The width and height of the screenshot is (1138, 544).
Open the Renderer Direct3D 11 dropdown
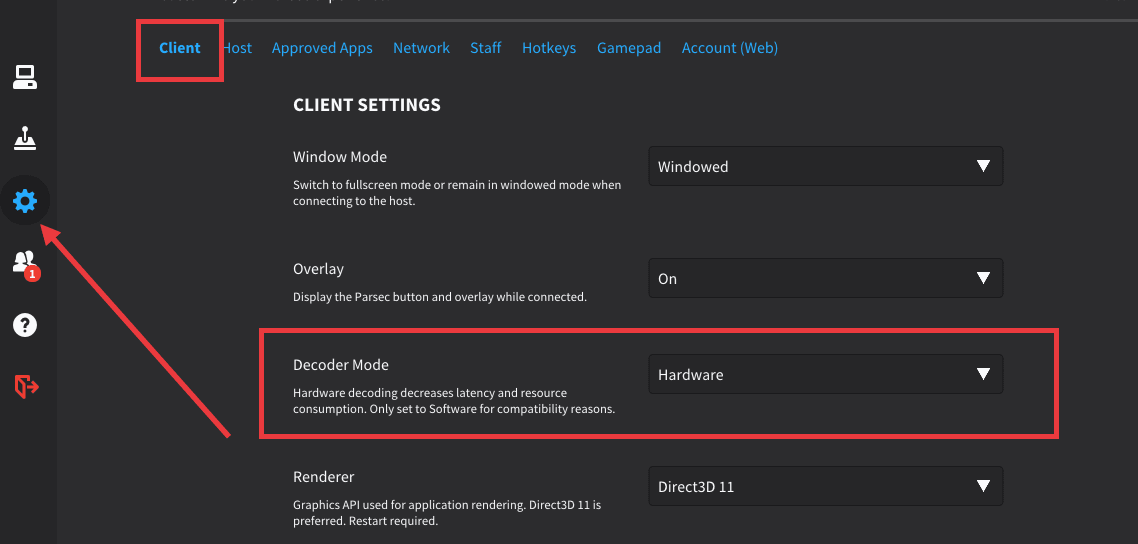[x=825, y=487]
